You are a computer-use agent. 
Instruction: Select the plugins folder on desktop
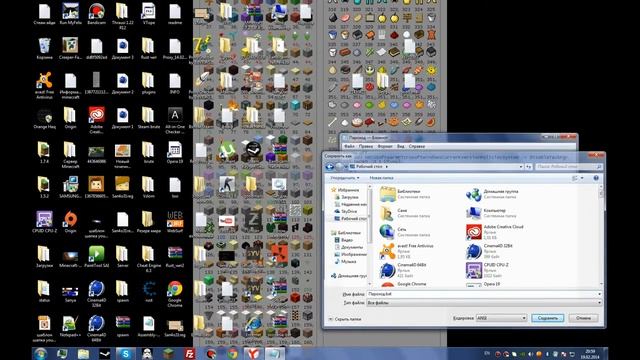point(149,83)
